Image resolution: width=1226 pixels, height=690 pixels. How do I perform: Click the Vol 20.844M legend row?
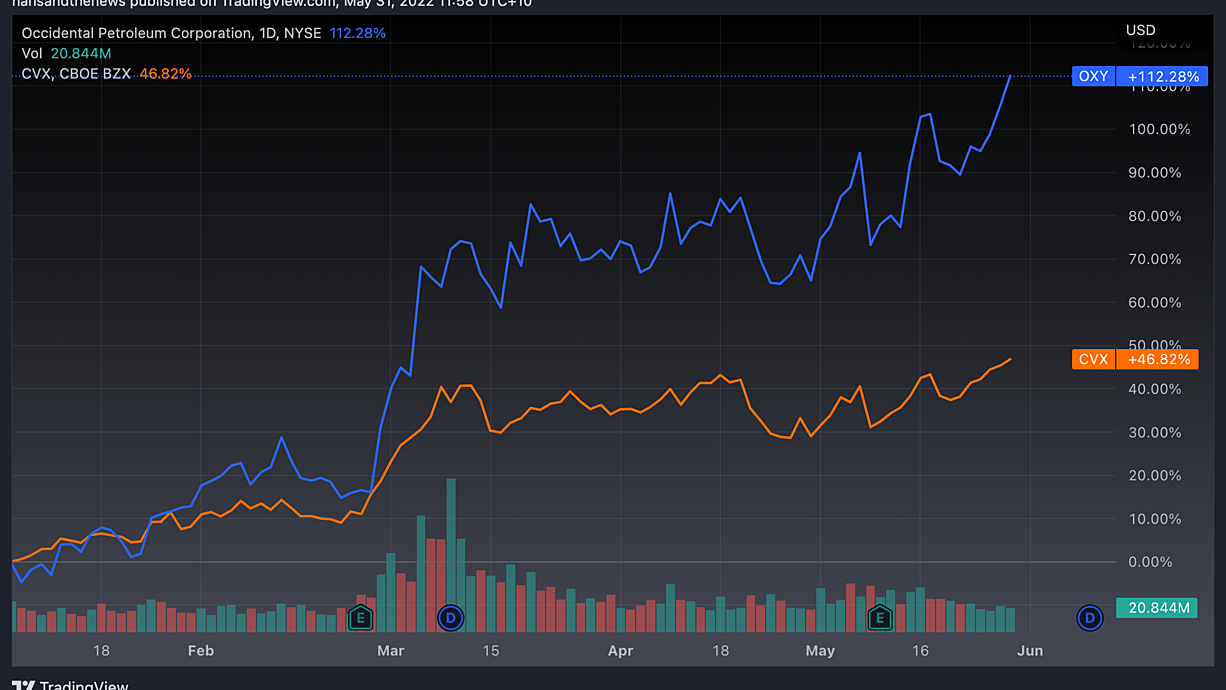pyautogui.click(x=66, y=53)
